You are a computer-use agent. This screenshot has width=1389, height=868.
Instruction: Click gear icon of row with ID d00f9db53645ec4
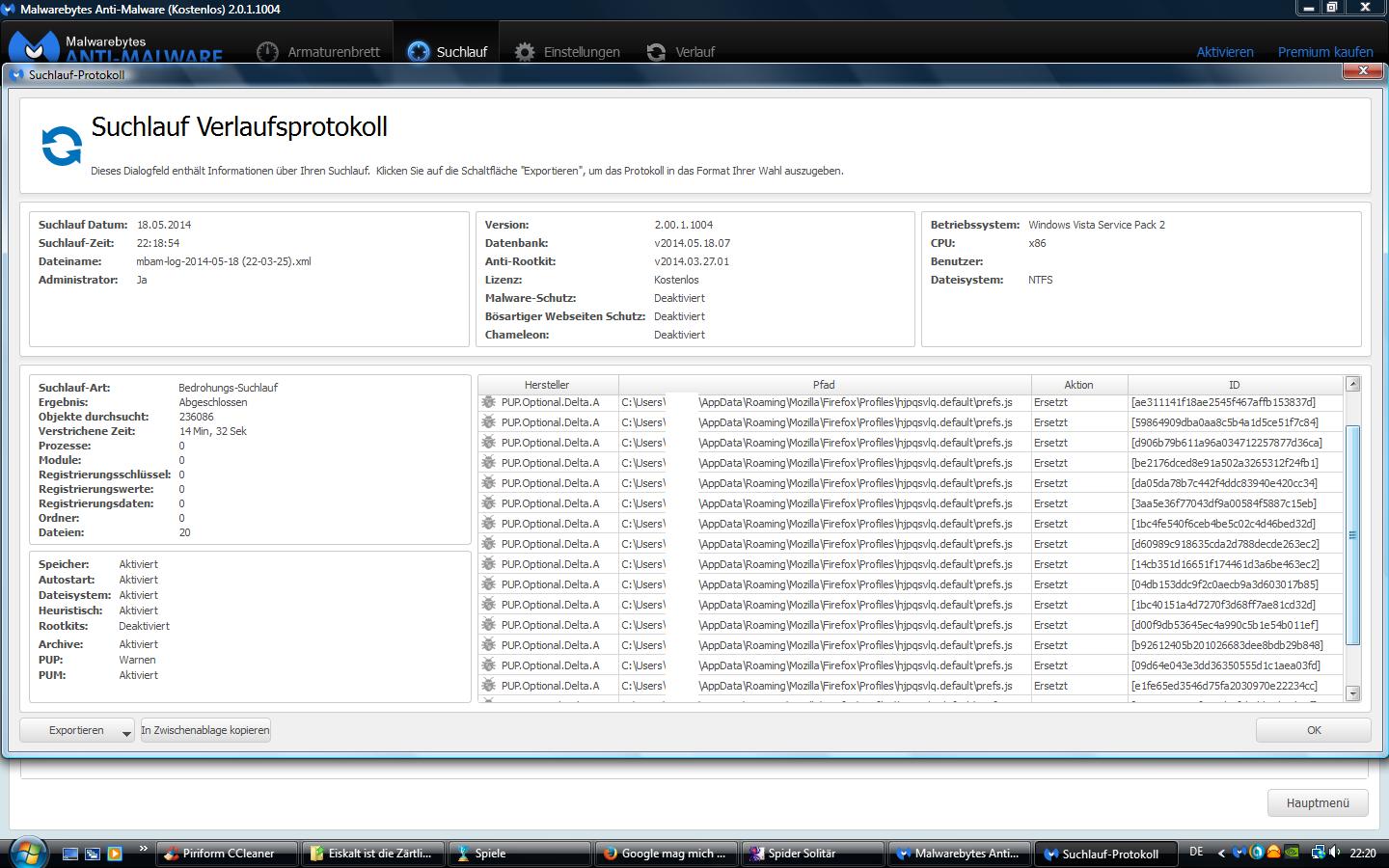(488, 625)
